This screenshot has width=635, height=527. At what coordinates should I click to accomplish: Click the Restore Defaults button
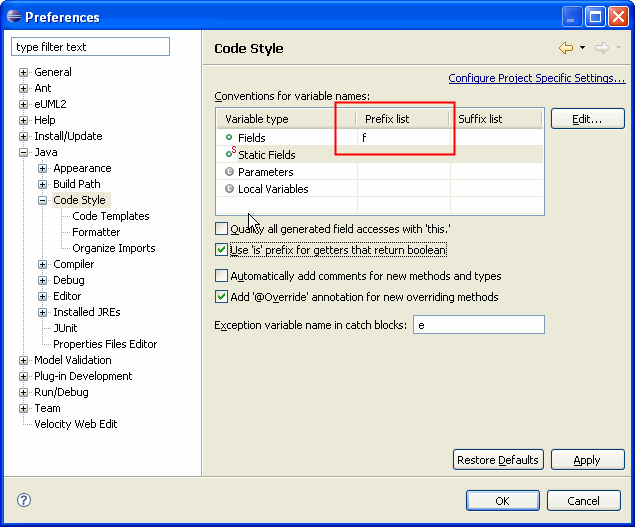498,460
